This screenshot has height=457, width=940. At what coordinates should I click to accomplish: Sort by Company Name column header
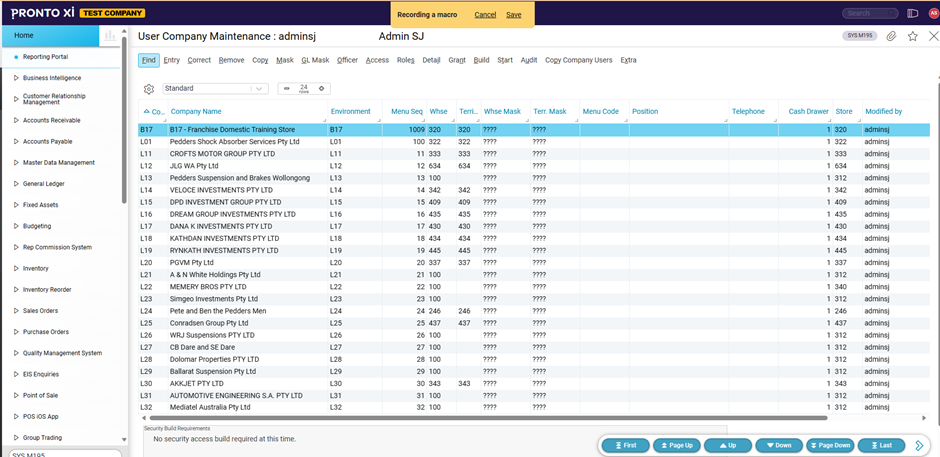[195, 112]
